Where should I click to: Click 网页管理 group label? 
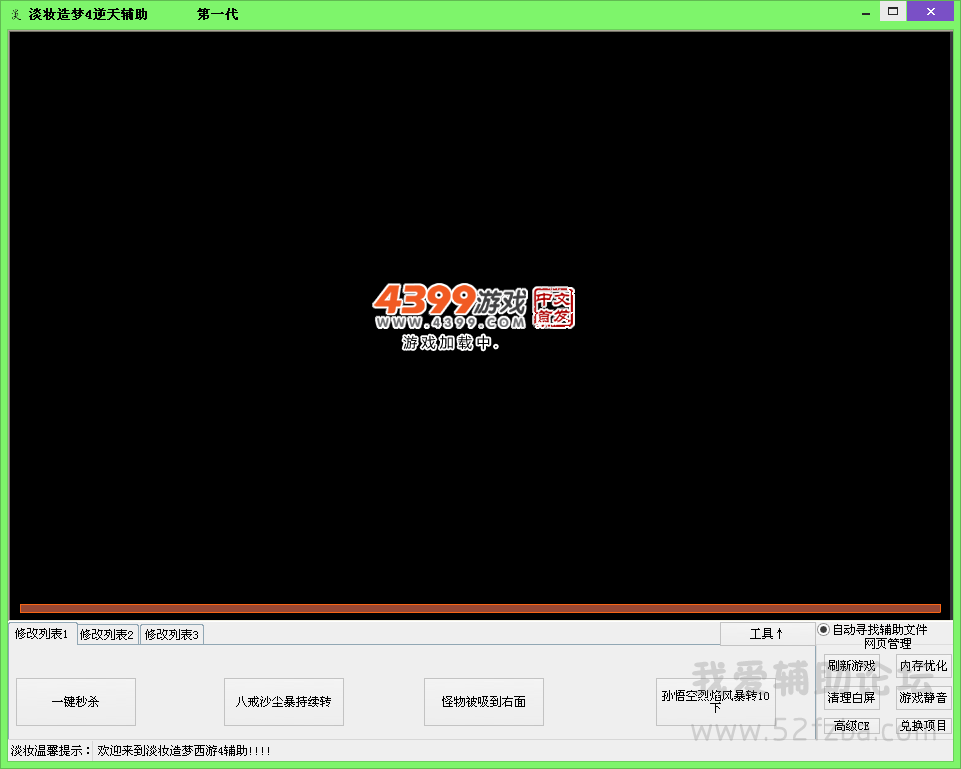pyautogui.click(x=887, y=643)
